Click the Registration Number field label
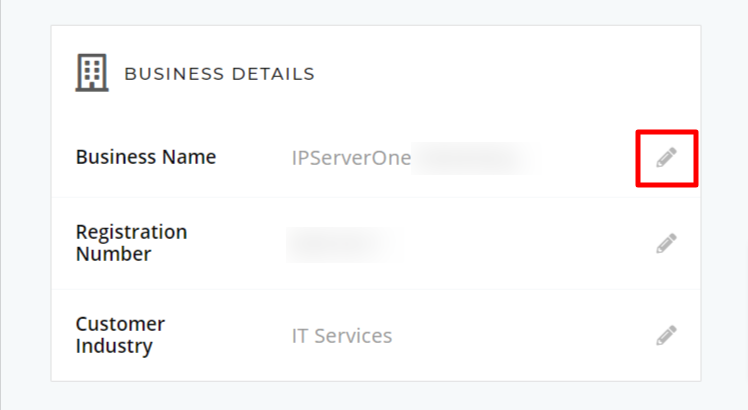Image resolution: width=748 pixels, height=410 pixels. (131, 243)
